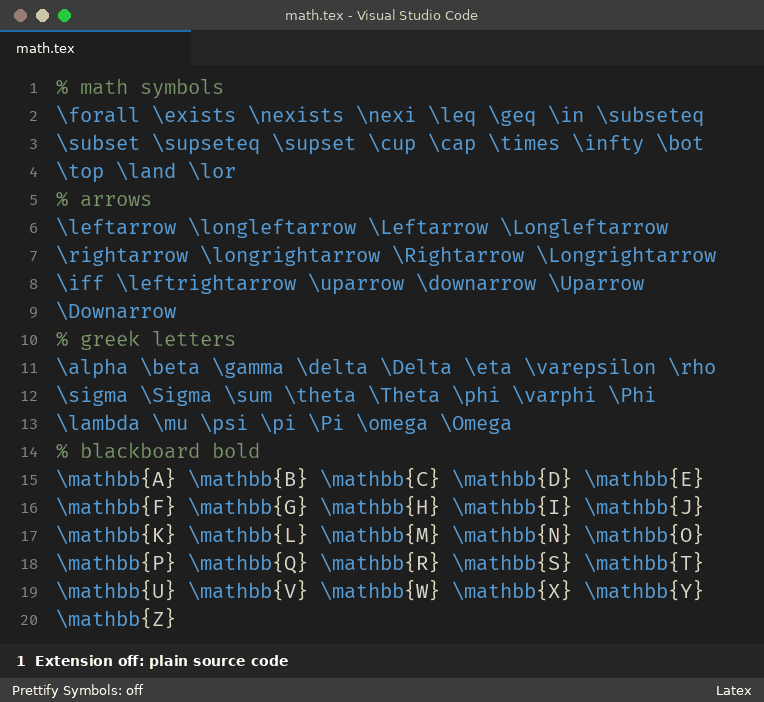Screen dimensions: 764x702
Task: Click the '% arrows' comment
Action: tap(104, 200)
